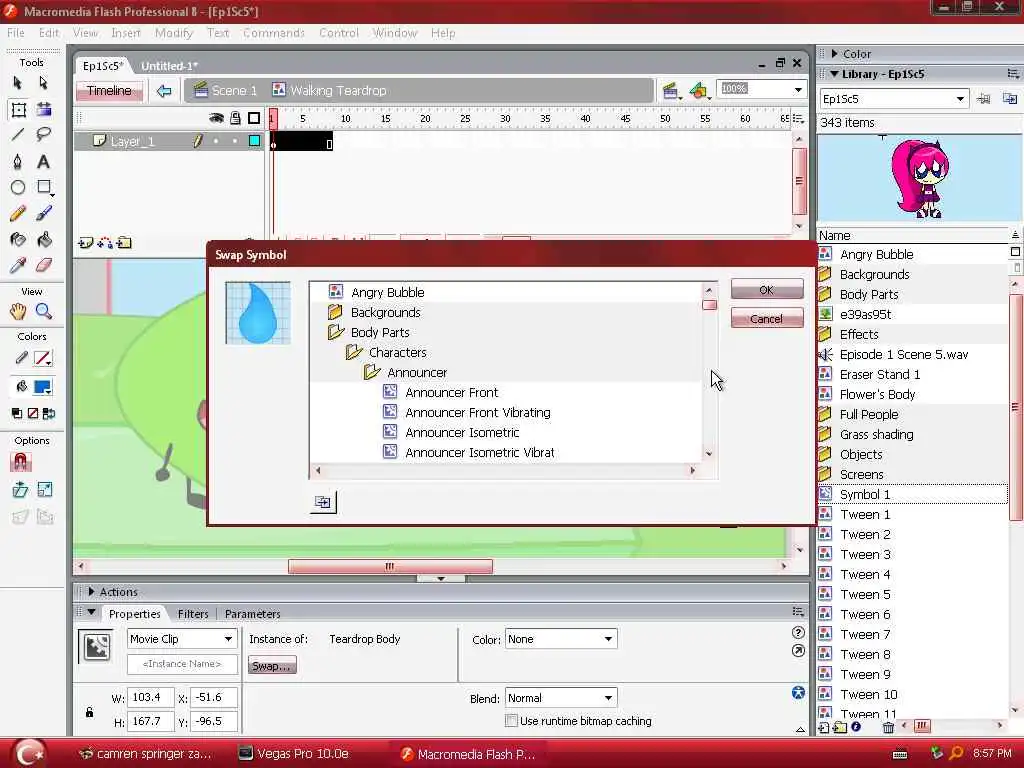Screen dimensions: 1024x768
Task: Hide the Timeline with its toggle button
Action: pos(109,91)
